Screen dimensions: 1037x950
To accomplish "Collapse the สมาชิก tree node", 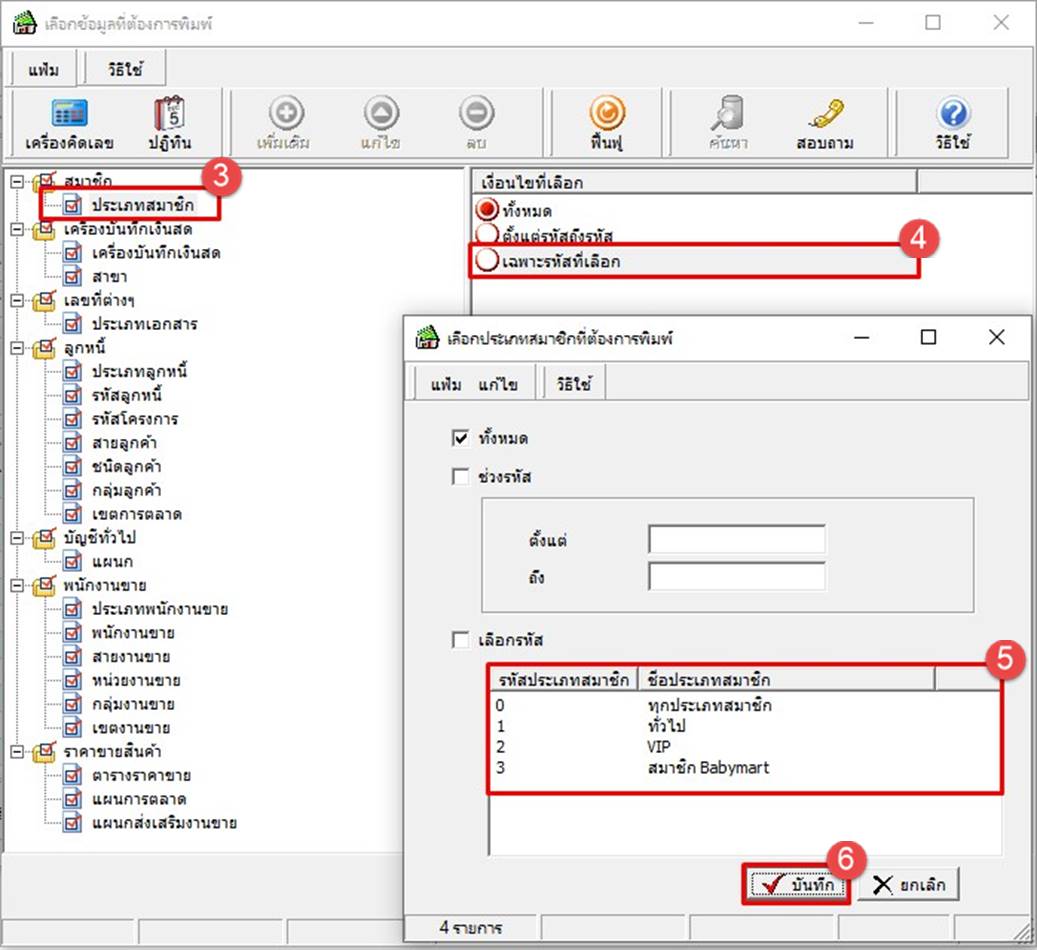I will pos(17,181).
